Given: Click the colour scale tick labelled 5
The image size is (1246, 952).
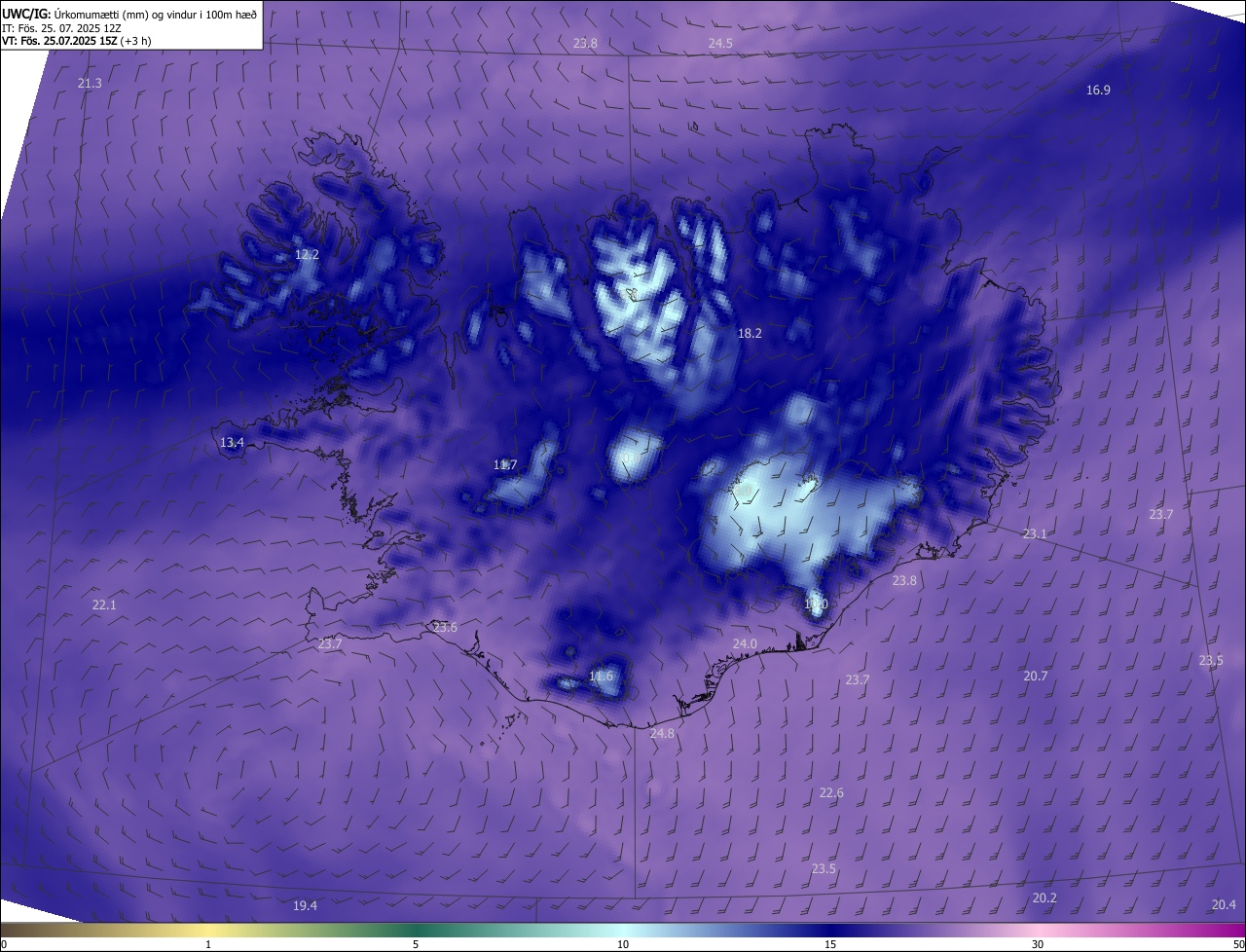Looking at the screenshot, I should coord(416,944).
